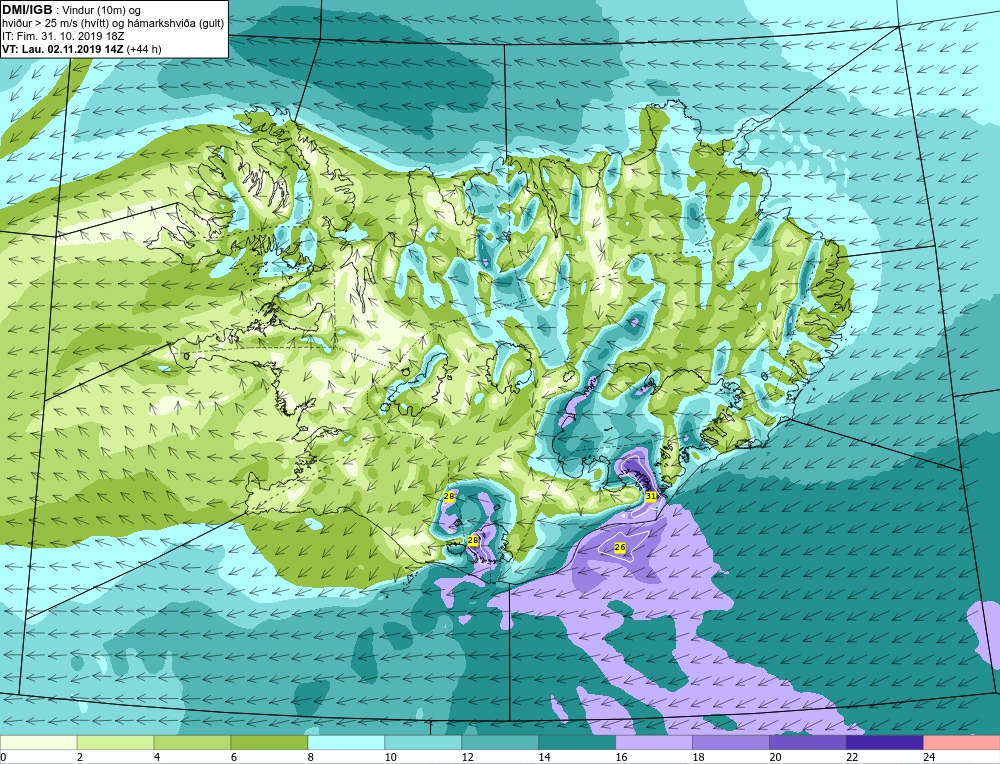This screenshot has height=764, width=1000.
Task: Click the legend value 24
Action: coord(928,757)
